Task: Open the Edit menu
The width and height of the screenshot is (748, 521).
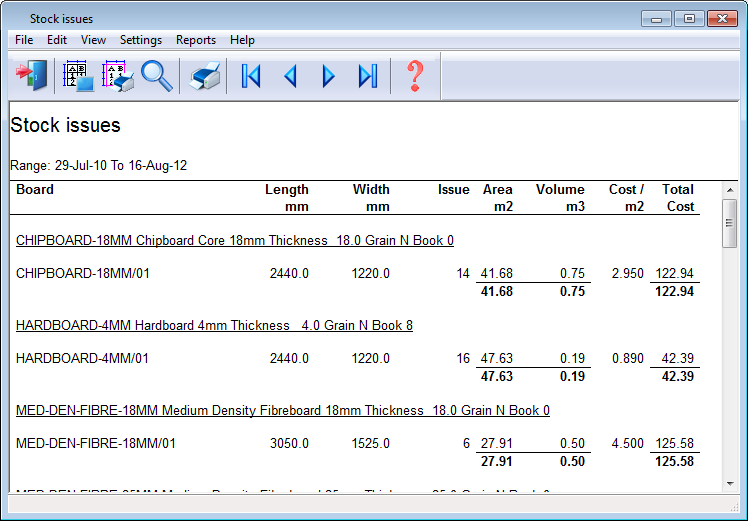Action: tap(57, 40)
